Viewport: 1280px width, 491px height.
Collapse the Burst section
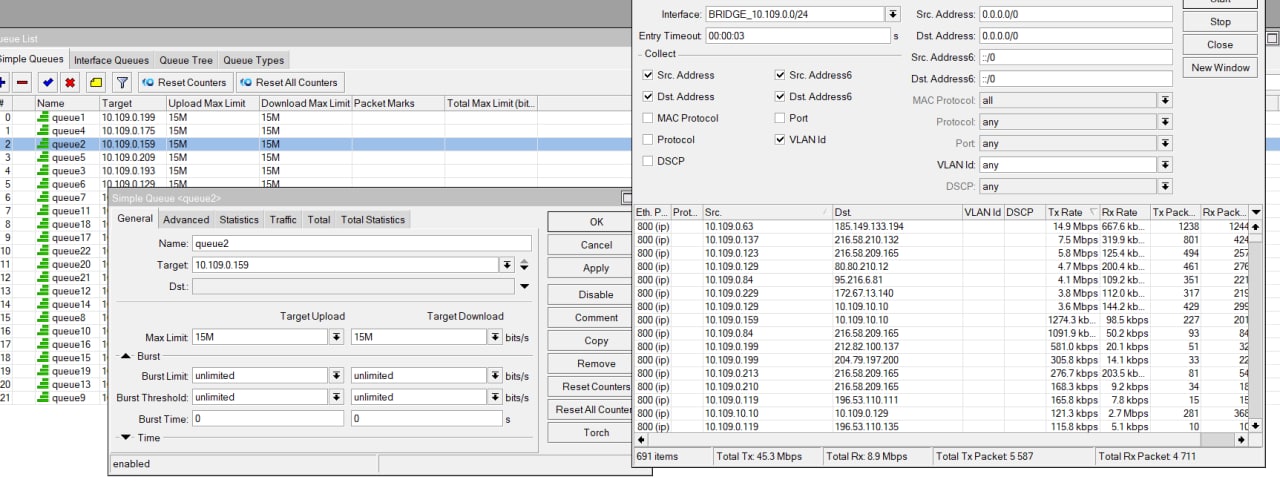point(126,356)
